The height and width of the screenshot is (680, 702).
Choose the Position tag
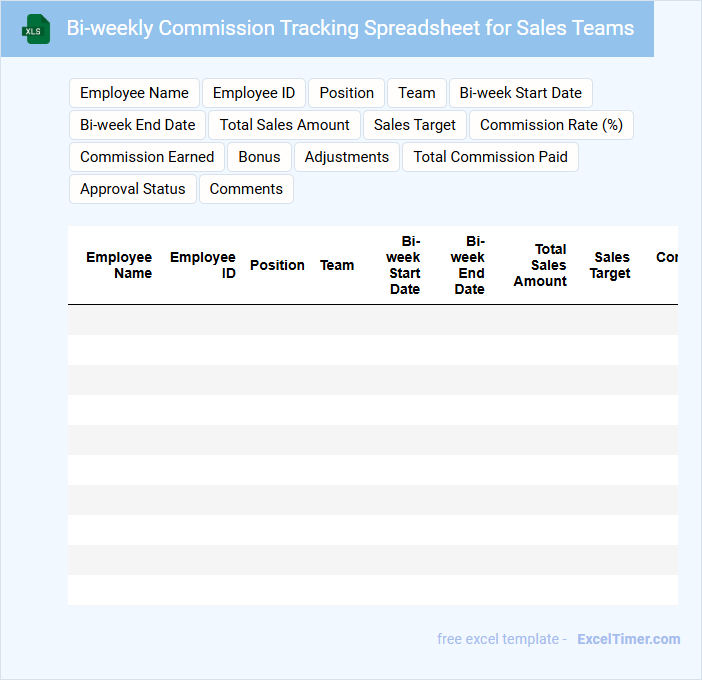[x=347, y=93]
